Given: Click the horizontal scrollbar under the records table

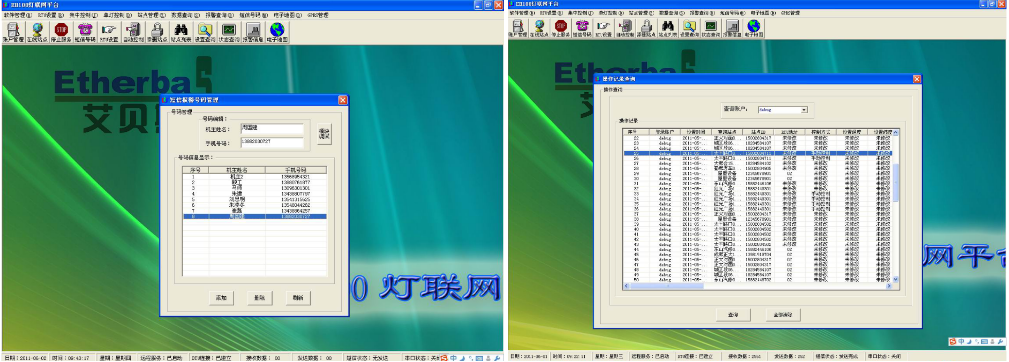Looking at the screenshot, I should coord(757,285).
